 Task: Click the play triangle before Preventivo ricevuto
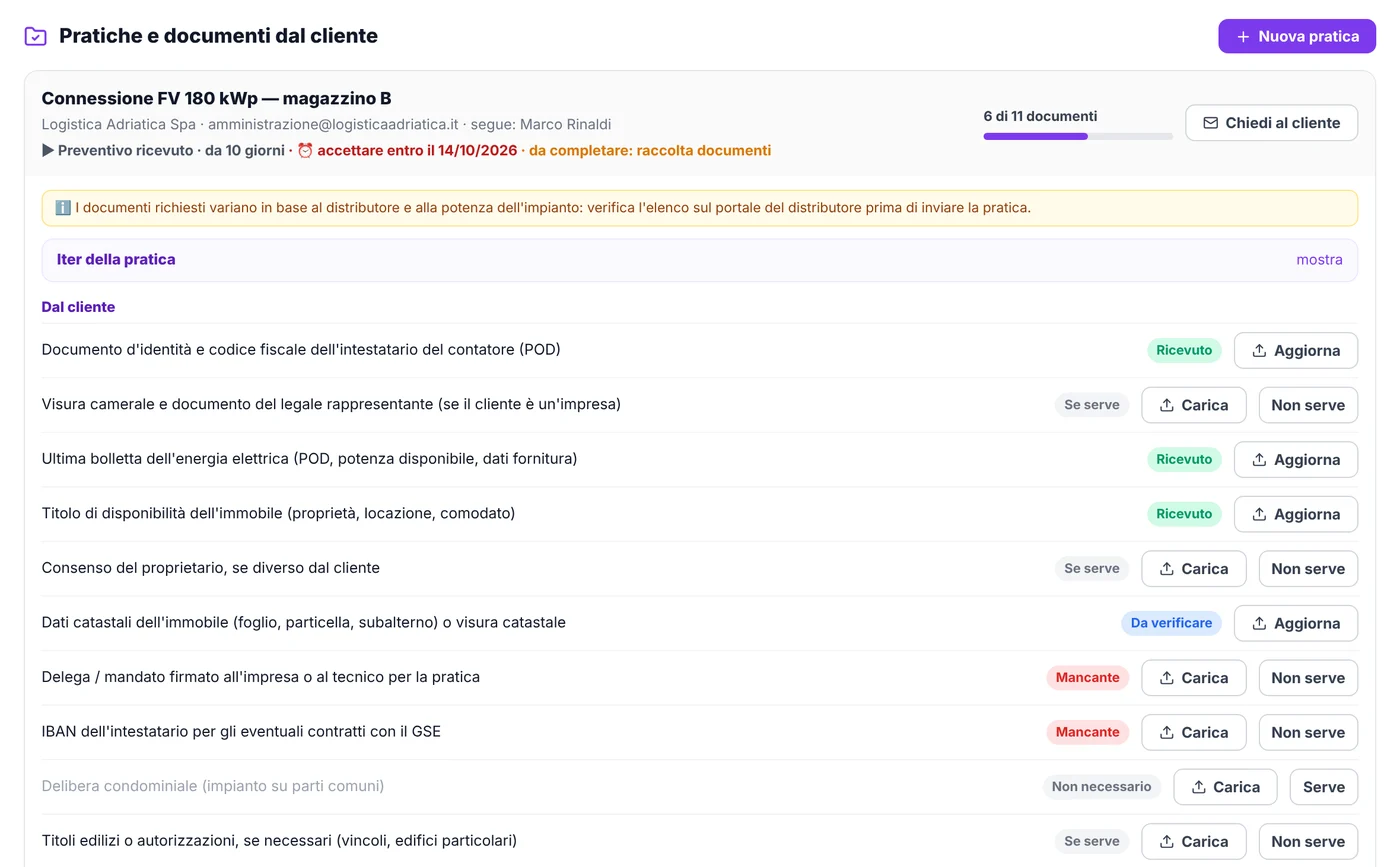[x=48, y=150]
